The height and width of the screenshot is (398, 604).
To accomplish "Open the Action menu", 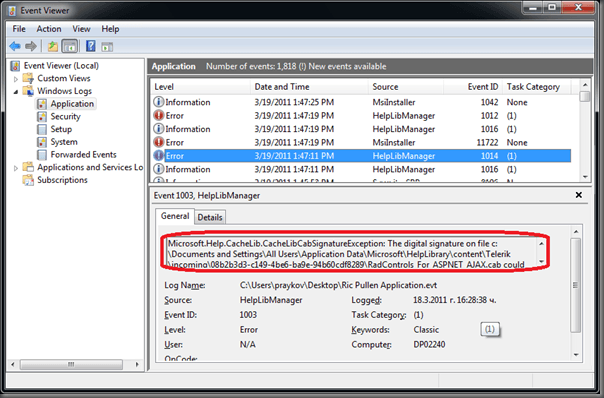I will pyautogui.click(x=49, y=29).
